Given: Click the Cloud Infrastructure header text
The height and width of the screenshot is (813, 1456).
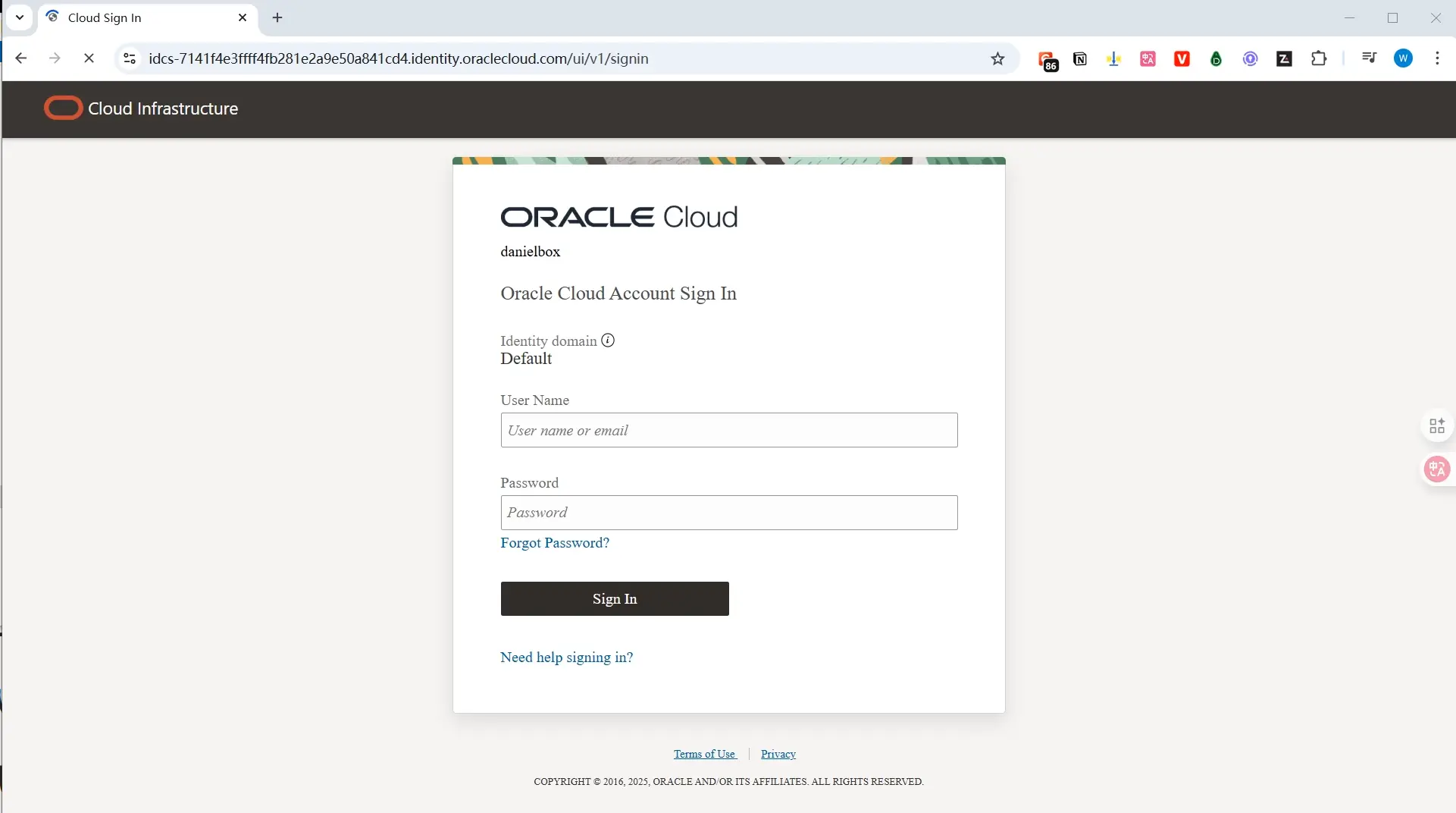Looking at the screenshot, I should point(163,108).
